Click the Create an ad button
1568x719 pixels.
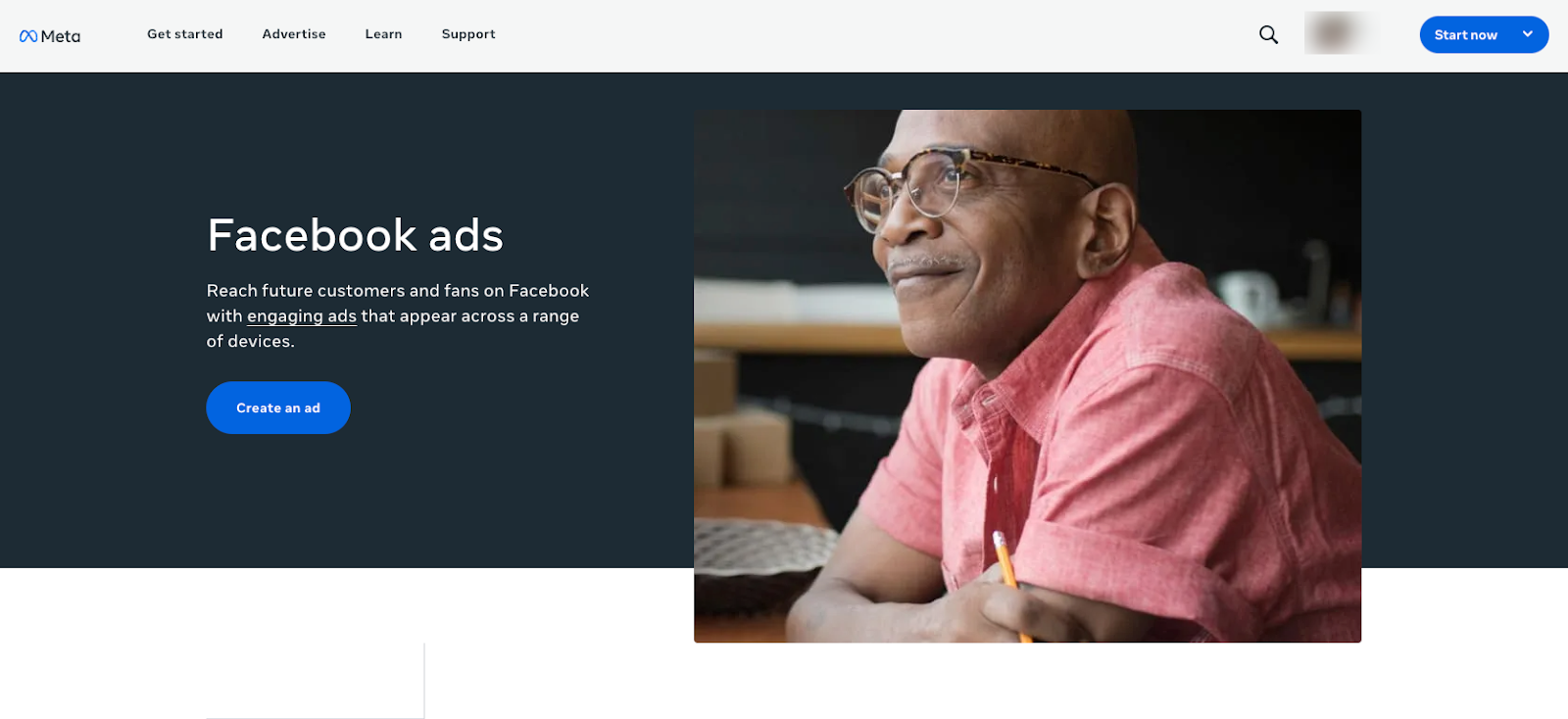(278, 407)
